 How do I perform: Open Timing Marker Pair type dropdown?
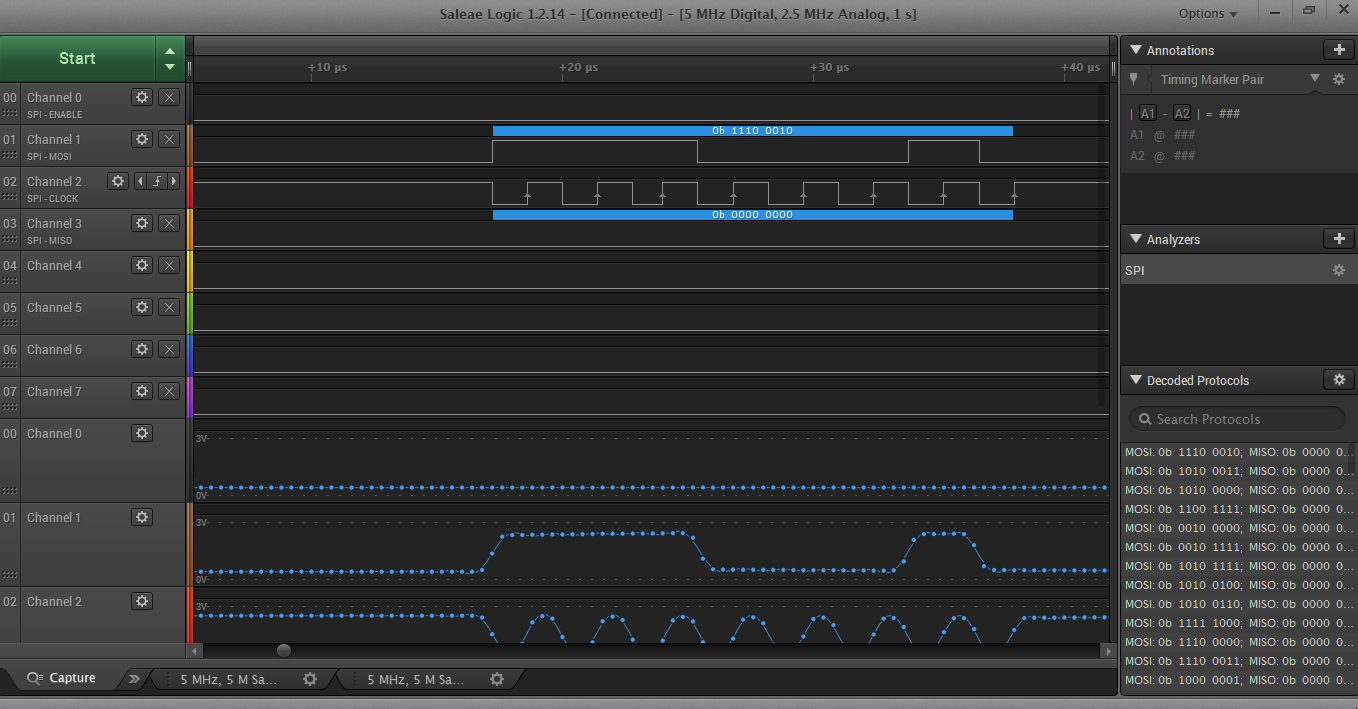[1315, 79]
